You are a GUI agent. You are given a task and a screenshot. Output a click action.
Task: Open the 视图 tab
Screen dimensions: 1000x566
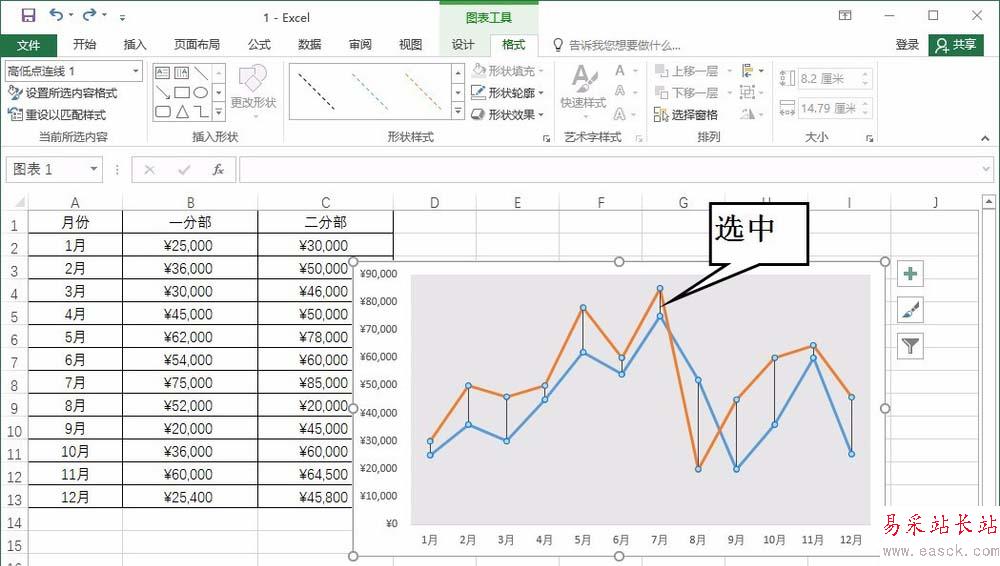(x=410, y=44)
